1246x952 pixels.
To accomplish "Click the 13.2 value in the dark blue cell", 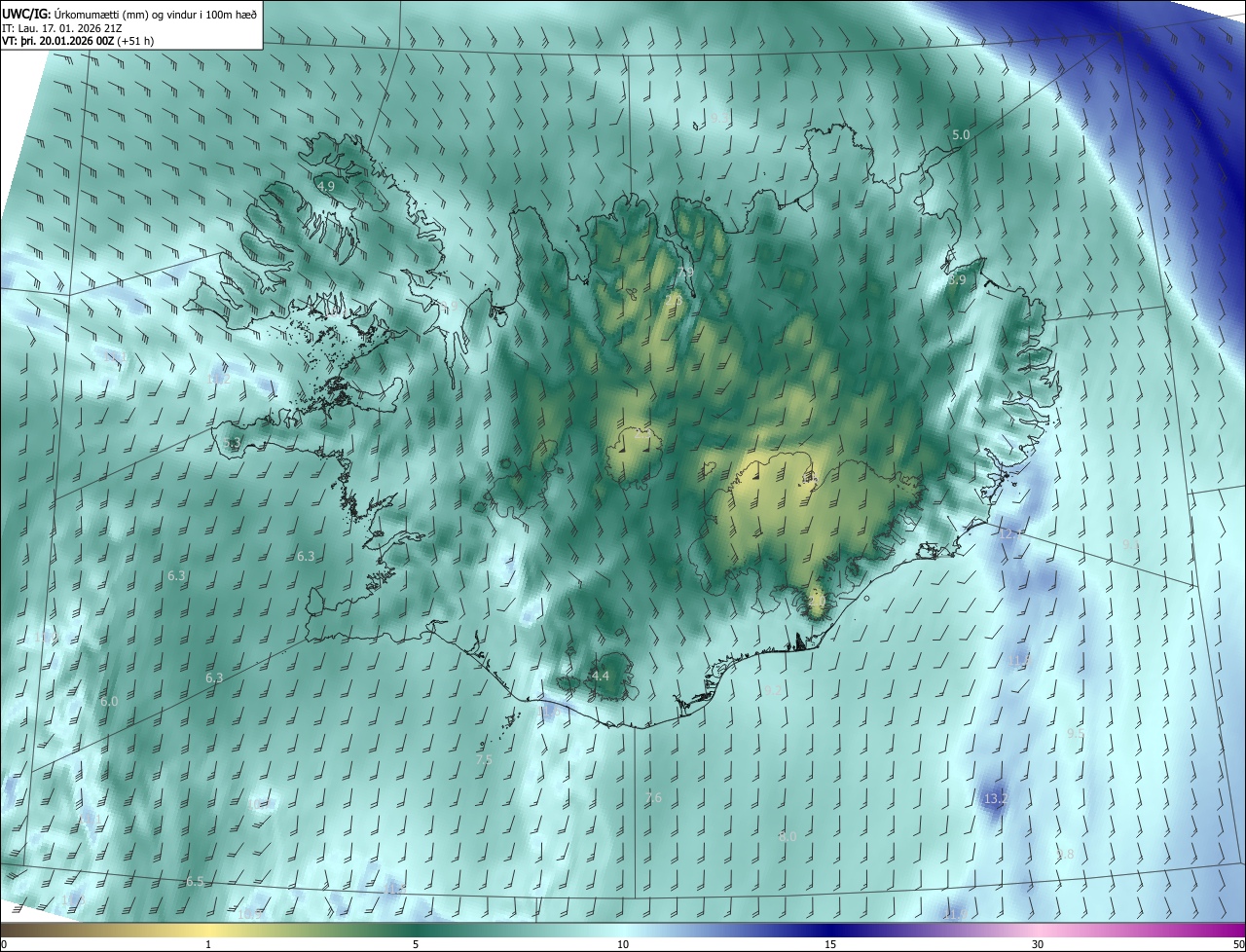I will pyautogui.click(x=995, y=798).
